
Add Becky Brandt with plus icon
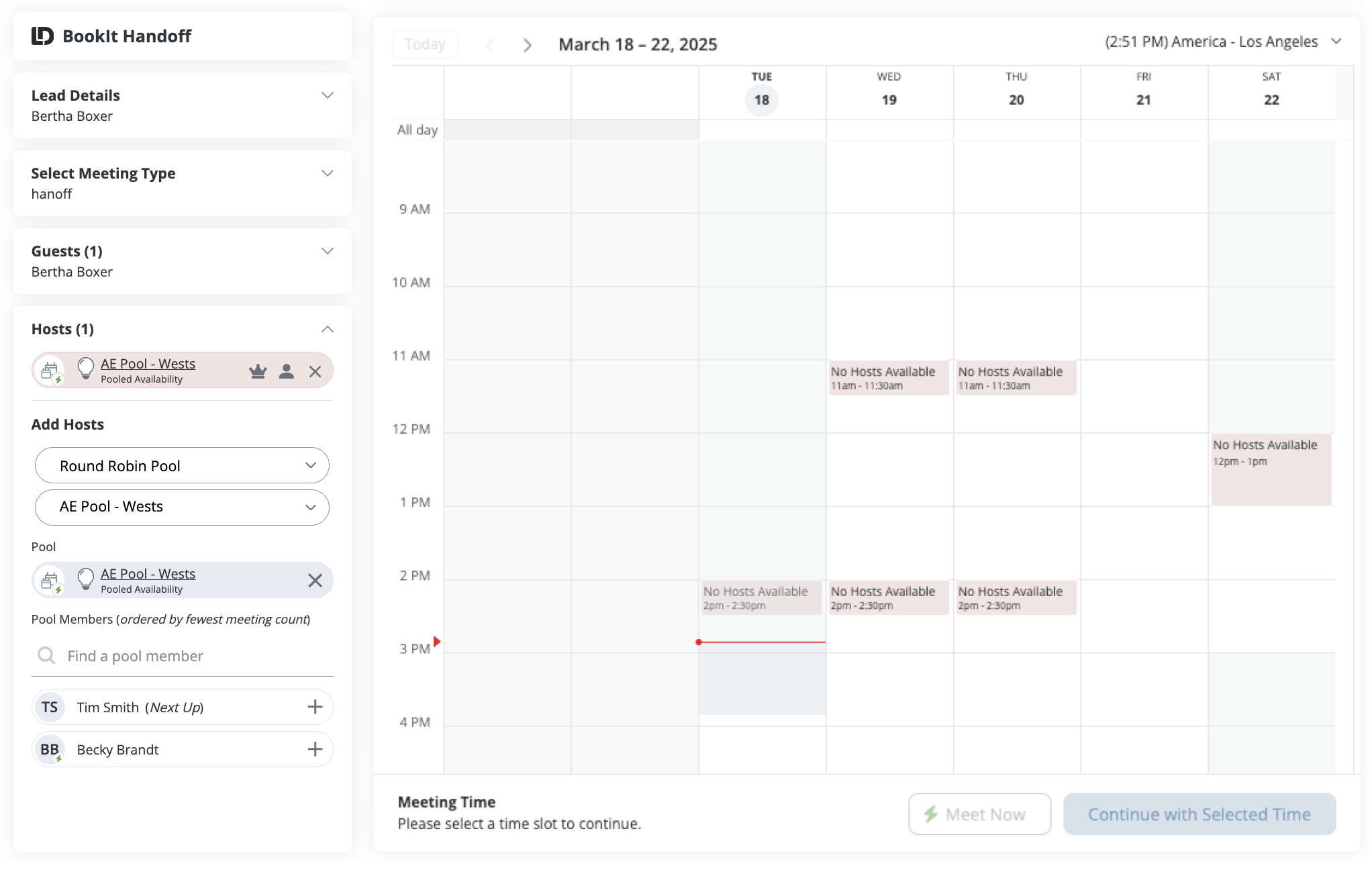(315, 749)
